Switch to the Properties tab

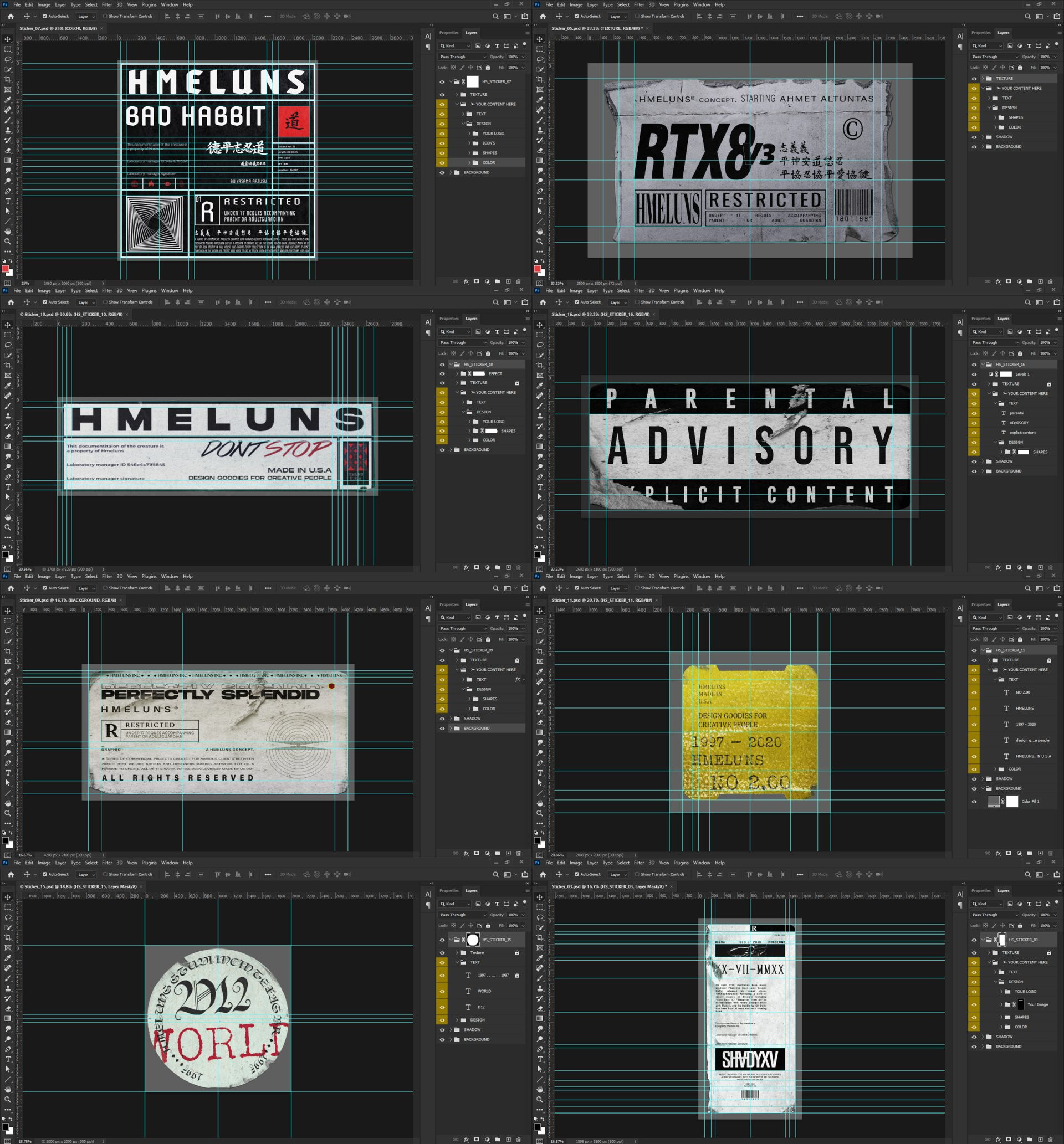coord(448,33)
